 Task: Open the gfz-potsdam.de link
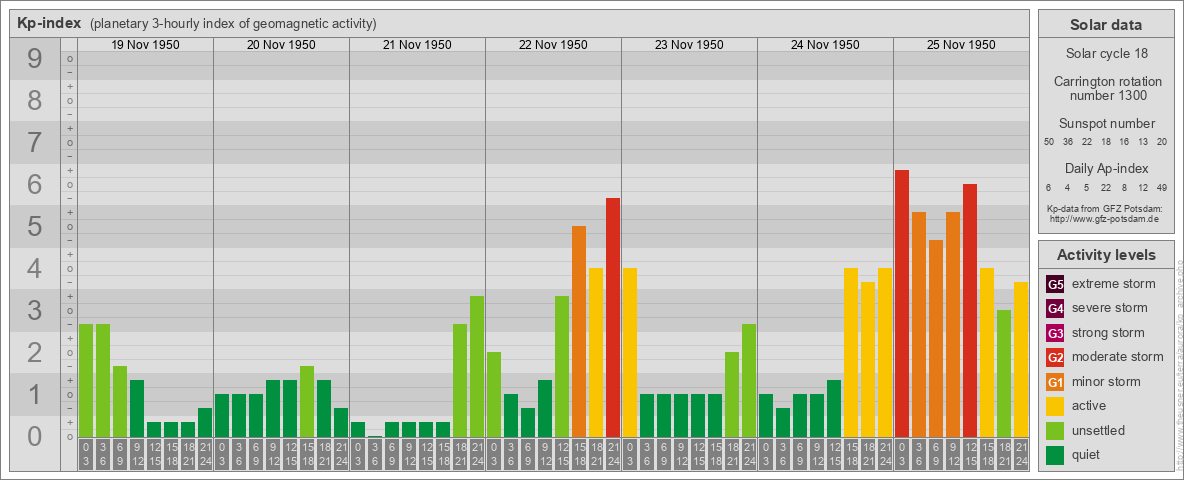coord(1105,219)
